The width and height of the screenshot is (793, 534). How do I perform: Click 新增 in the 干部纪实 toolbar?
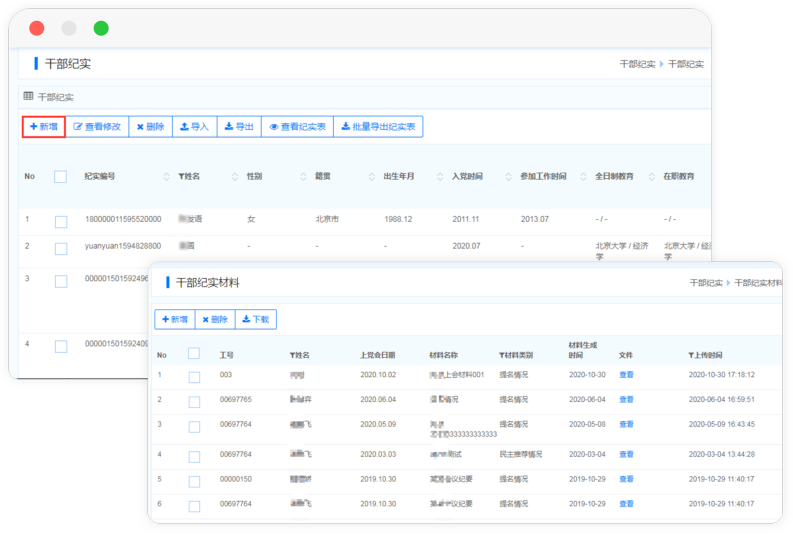(44, 127)
